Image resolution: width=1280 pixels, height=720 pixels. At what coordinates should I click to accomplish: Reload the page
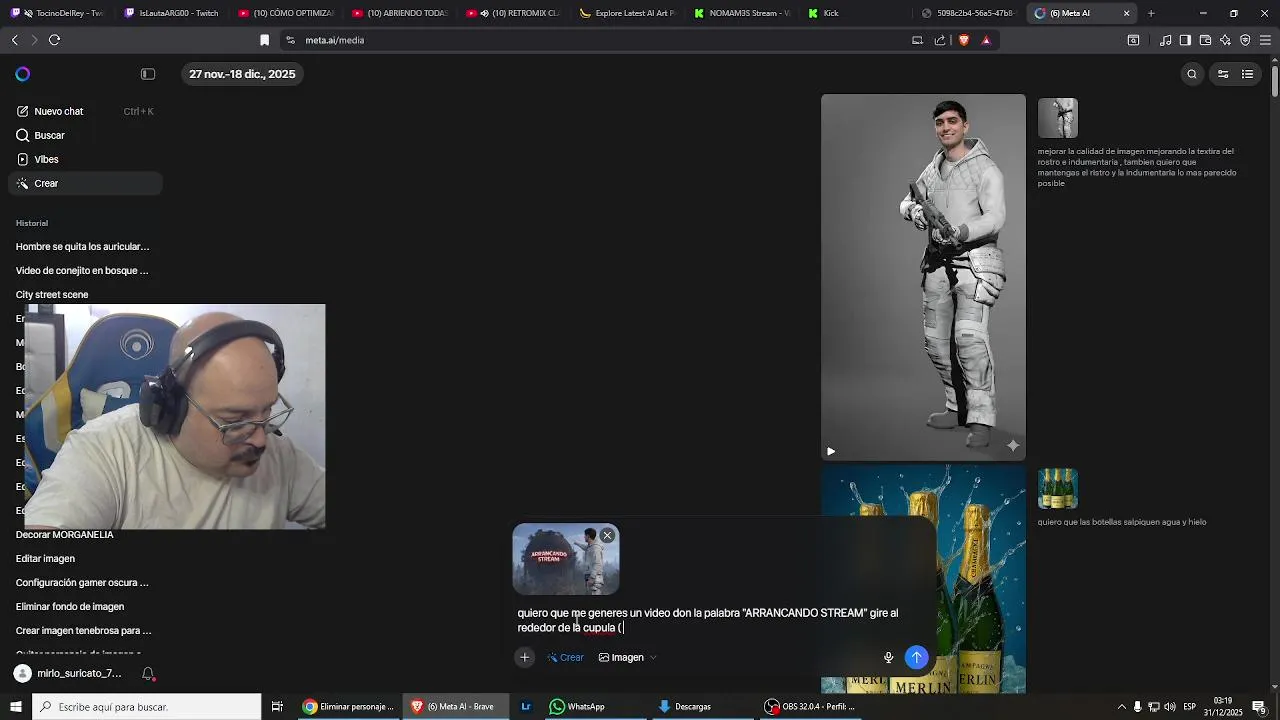[x=54, y=40]
